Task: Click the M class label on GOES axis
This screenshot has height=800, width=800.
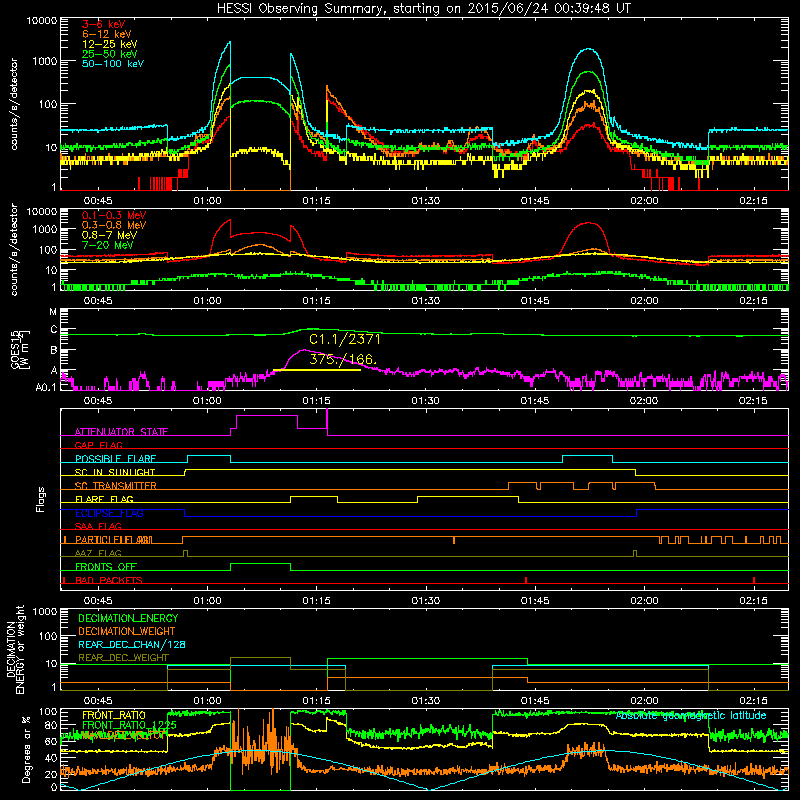Action: point(53,312)
